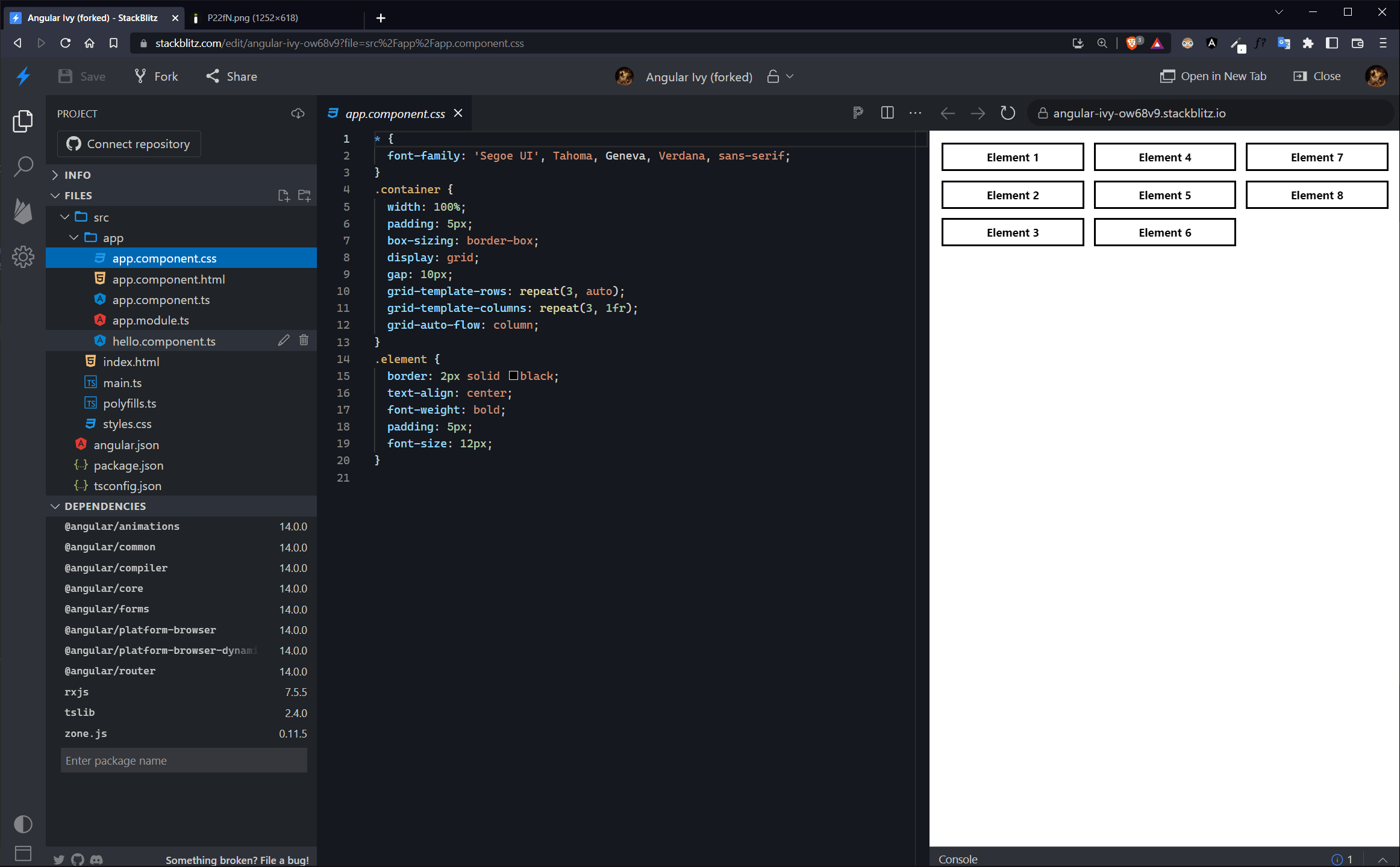The image size is (1400, 867).
Task: Toggle the bottom panel layout icon
Action: pyautogui.click(x=23, y=853)
